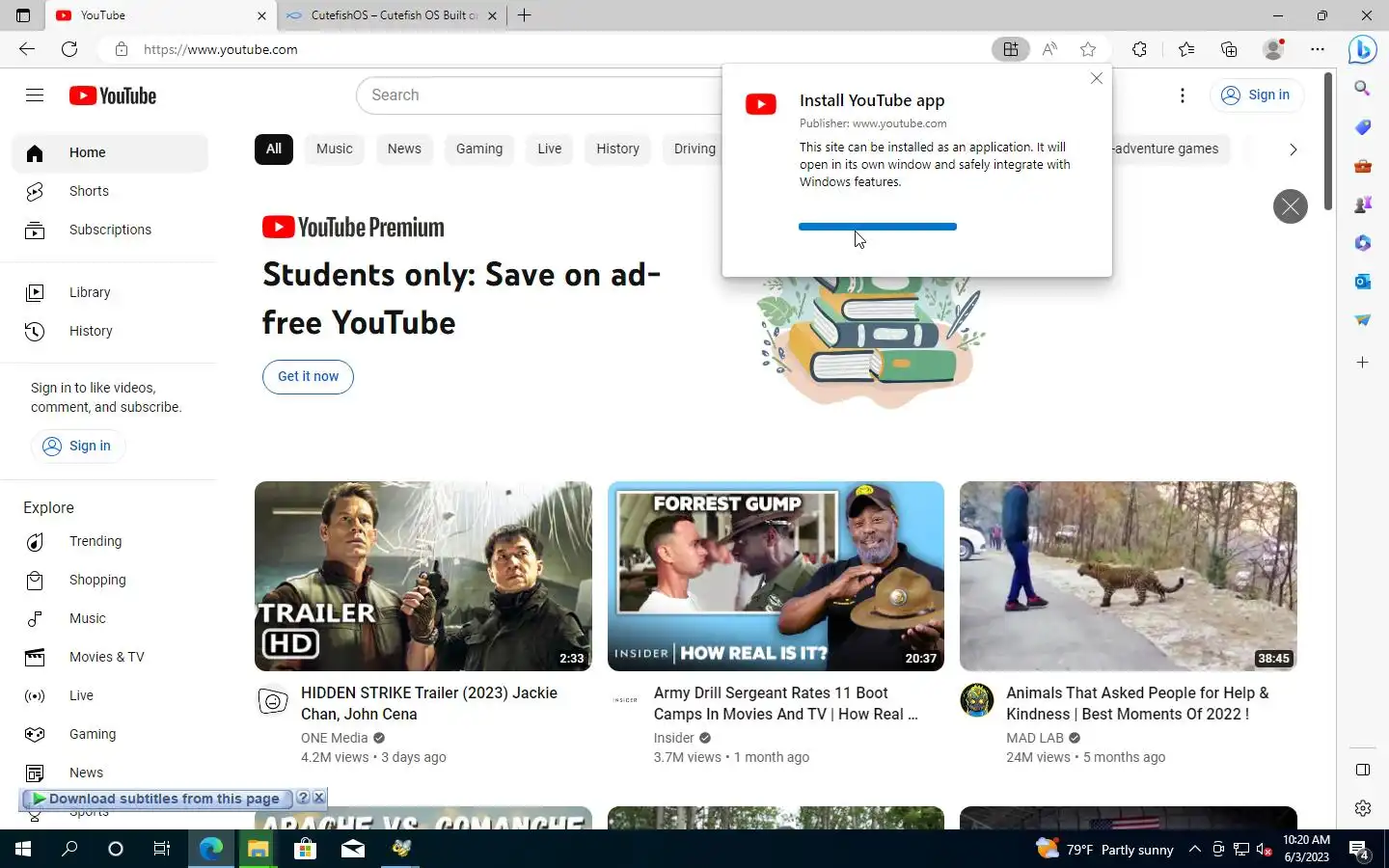Open Subscriptions in the sidebar

pyautogui.click(x=110, y=230)
